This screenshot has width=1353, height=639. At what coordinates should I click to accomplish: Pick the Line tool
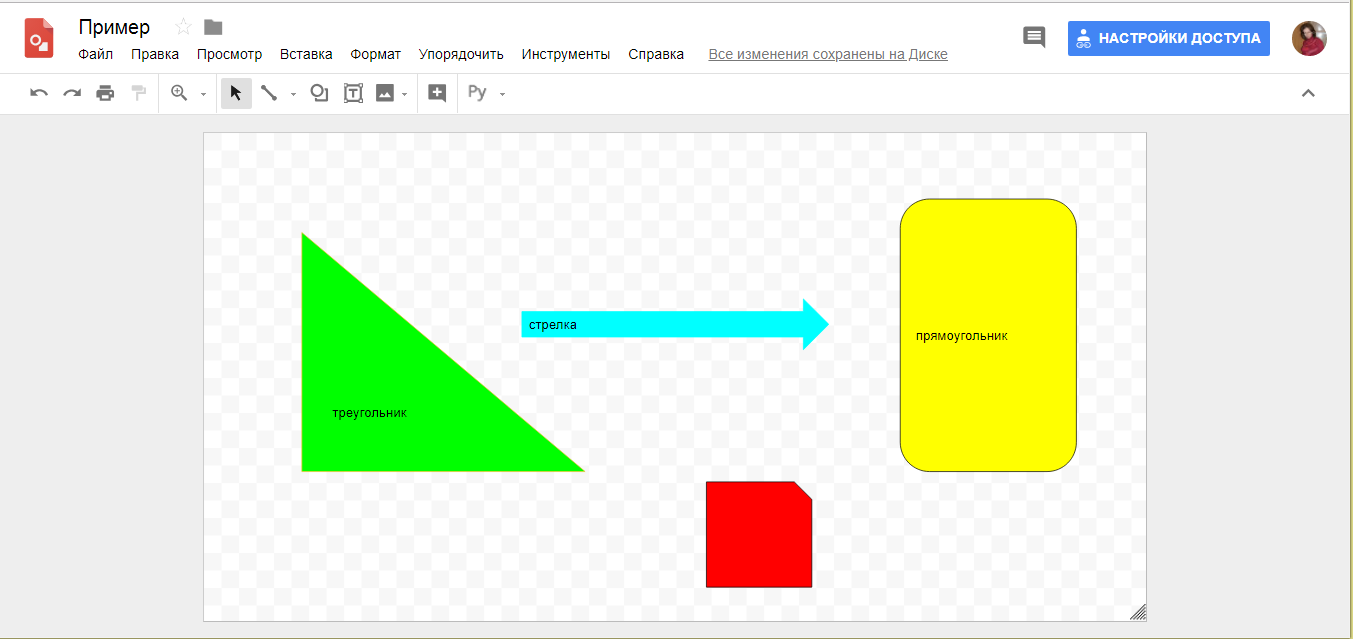tap(270, 92)
